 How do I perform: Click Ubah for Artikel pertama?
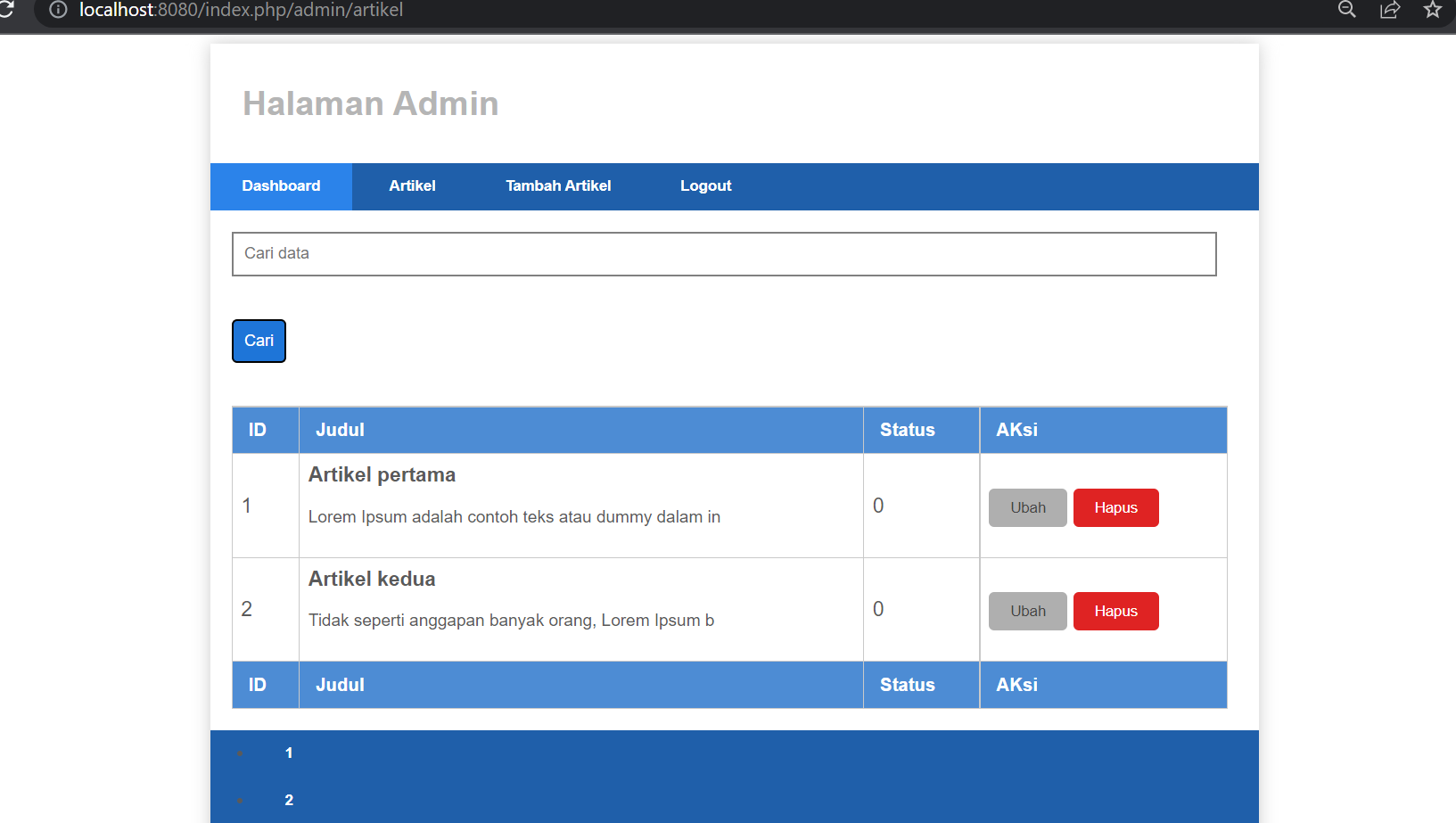[1027, 506]
